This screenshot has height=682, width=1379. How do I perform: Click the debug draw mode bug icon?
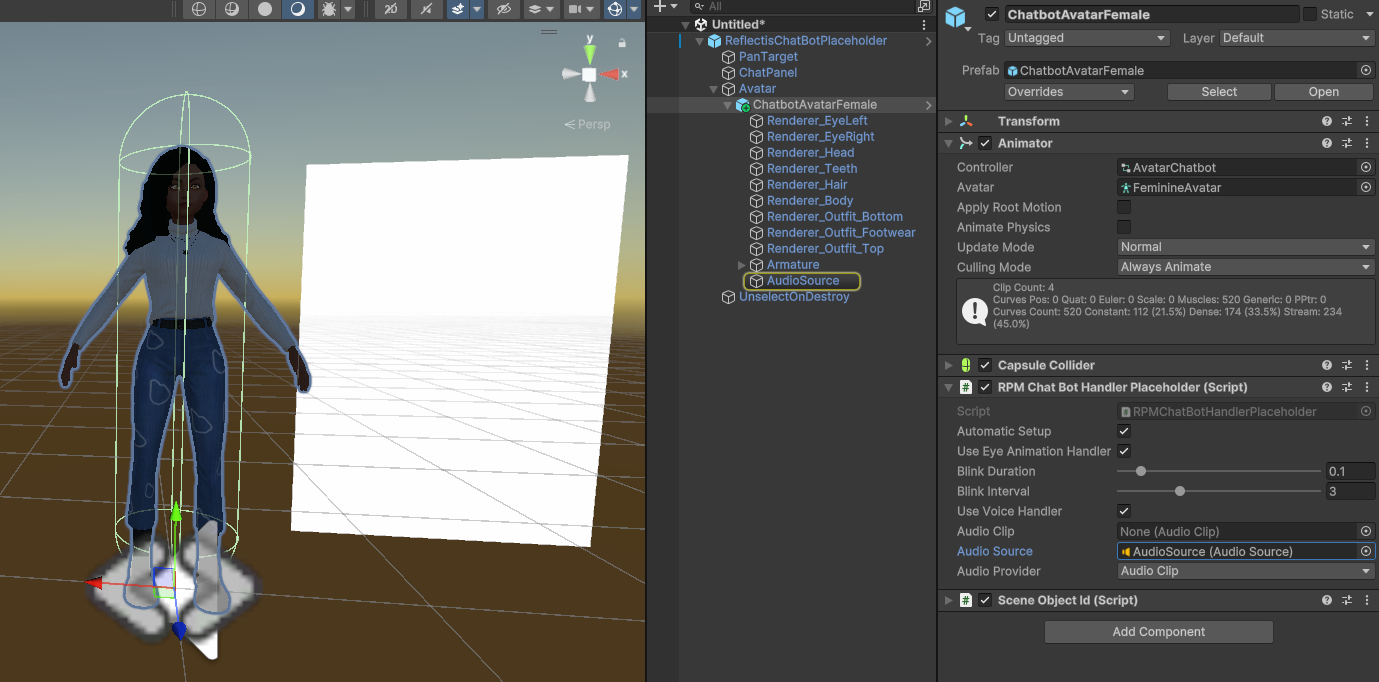coord(328,9)
